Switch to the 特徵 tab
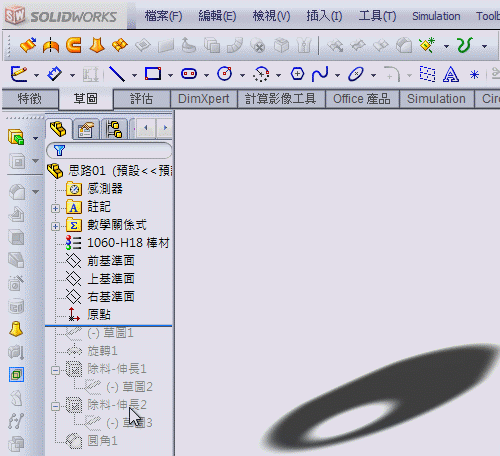 30,99
